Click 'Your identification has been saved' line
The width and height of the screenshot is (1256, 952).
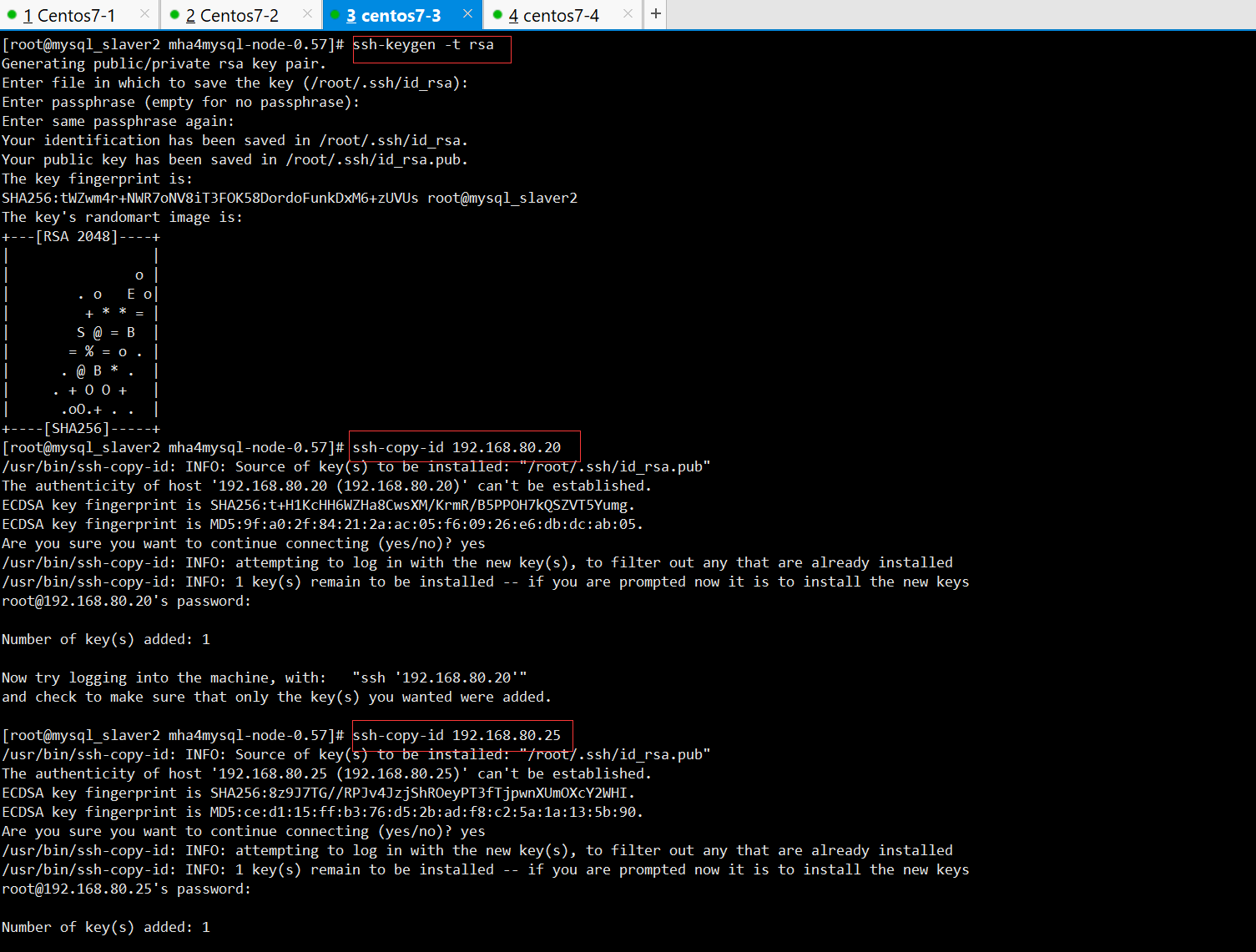tap(235, 141)
